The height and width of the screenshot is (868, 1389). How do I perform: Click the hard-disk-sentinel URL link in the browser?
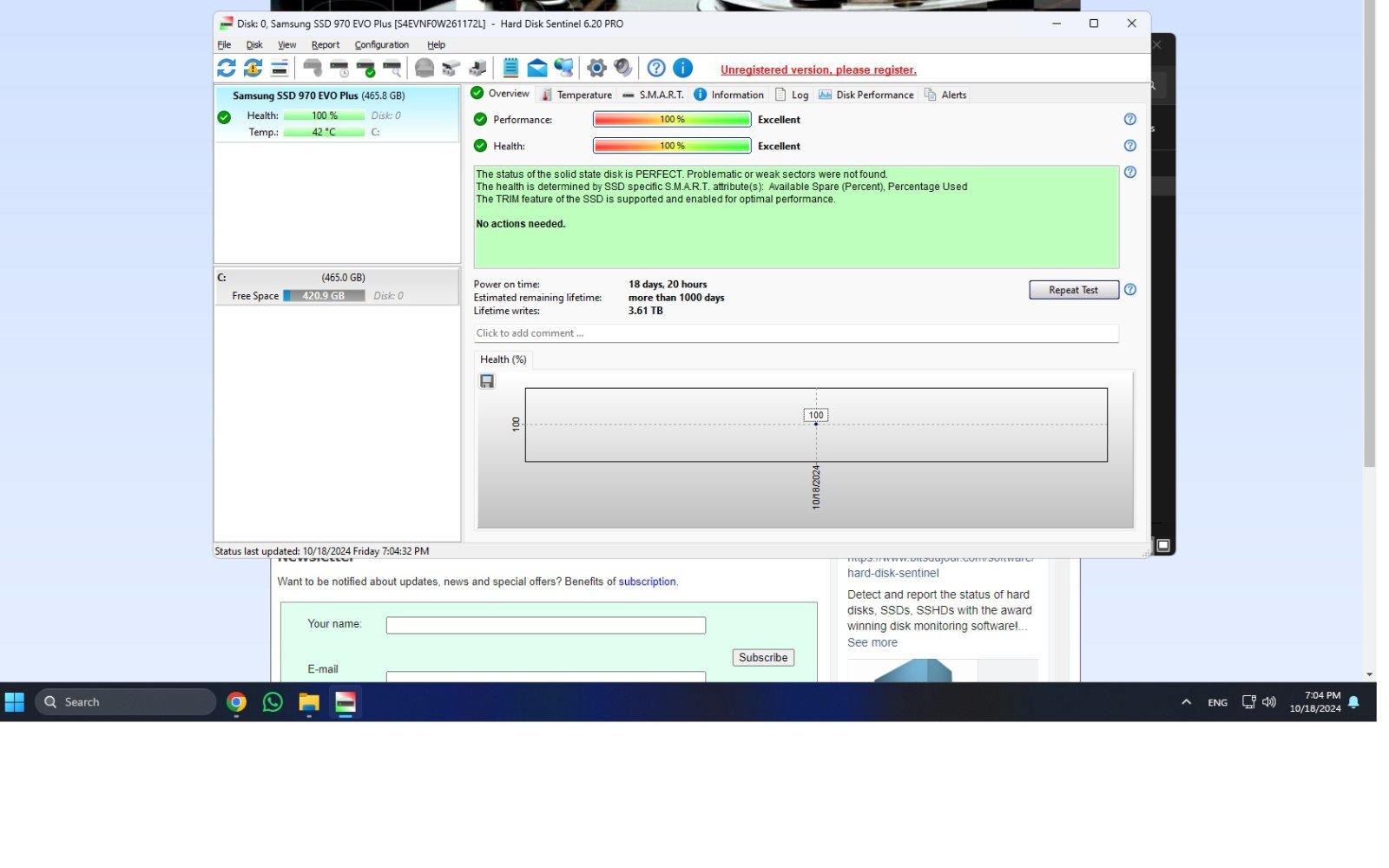coord(893,573)
